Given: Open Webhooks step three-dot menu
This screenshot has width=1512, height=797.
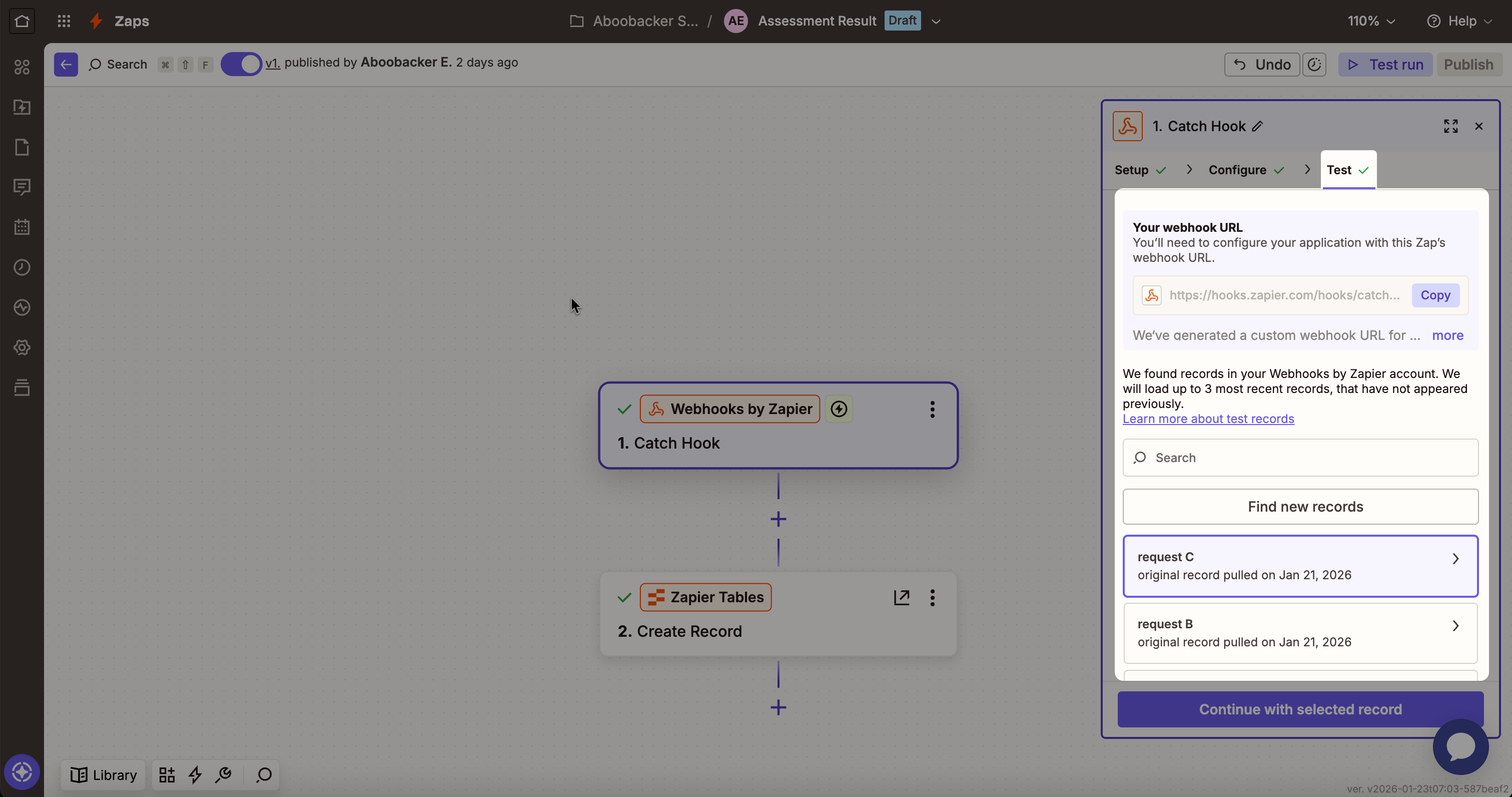Looking at the screenshot, I should 932,410.
